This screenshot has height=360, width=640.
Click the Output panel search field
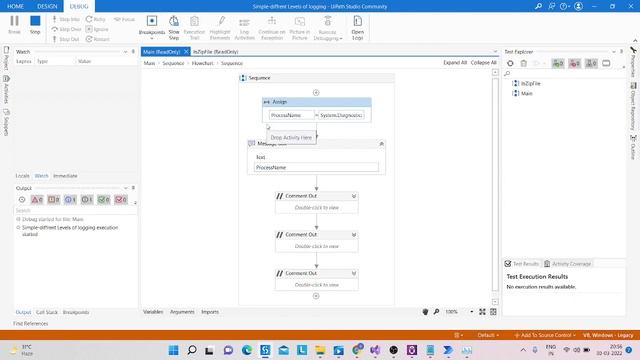coord(75,211)
